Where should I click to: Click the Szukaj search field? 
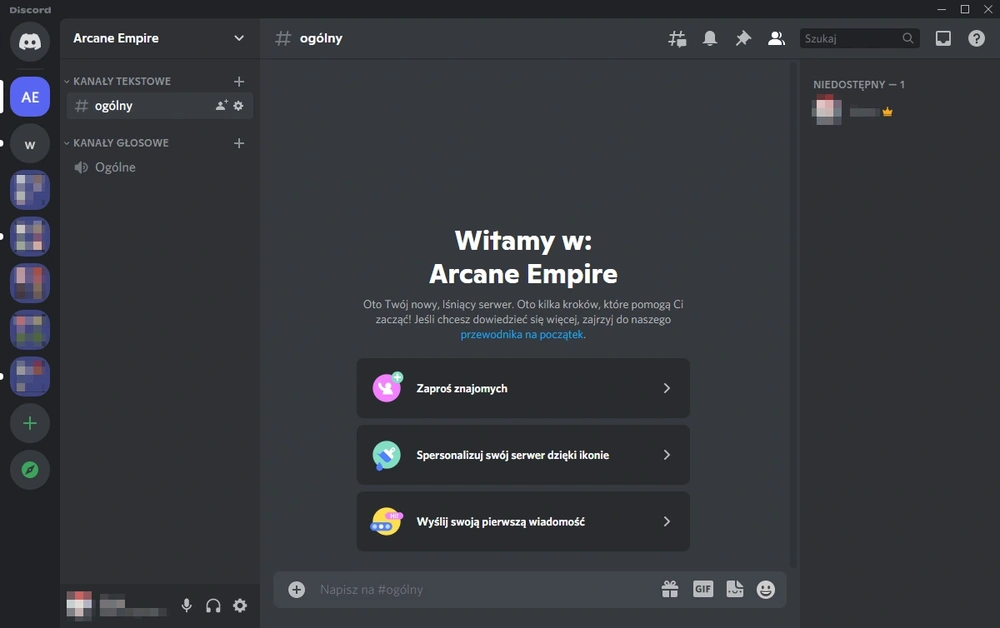(860, 38)
